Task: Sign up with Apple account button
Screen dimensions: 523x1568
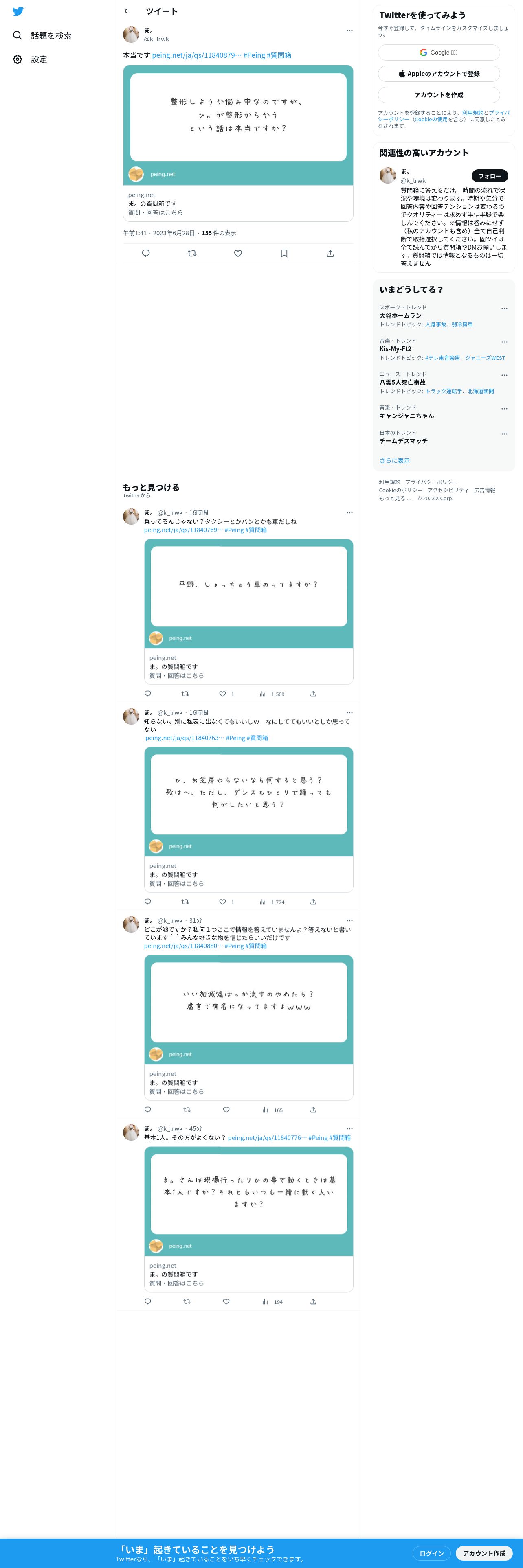Action: (439, 74)
